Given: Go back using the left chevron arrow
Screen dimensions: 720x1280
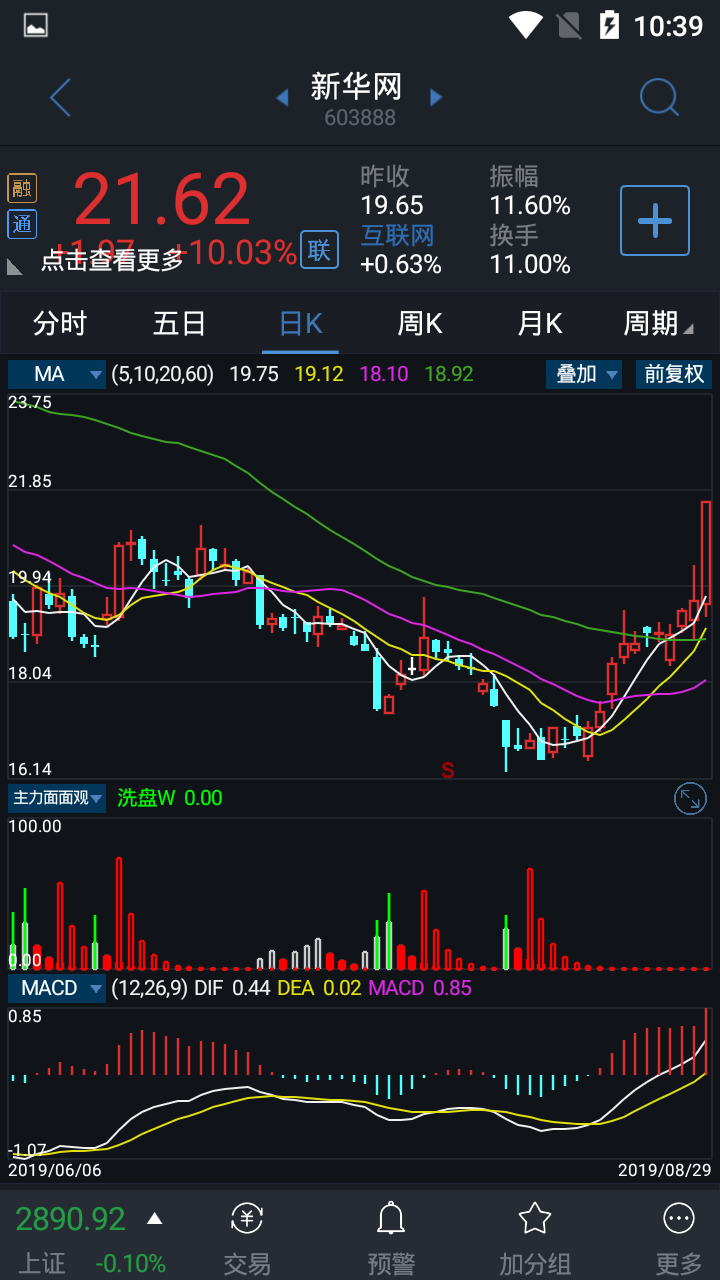Looking at the screenshot, I should 60,98.
